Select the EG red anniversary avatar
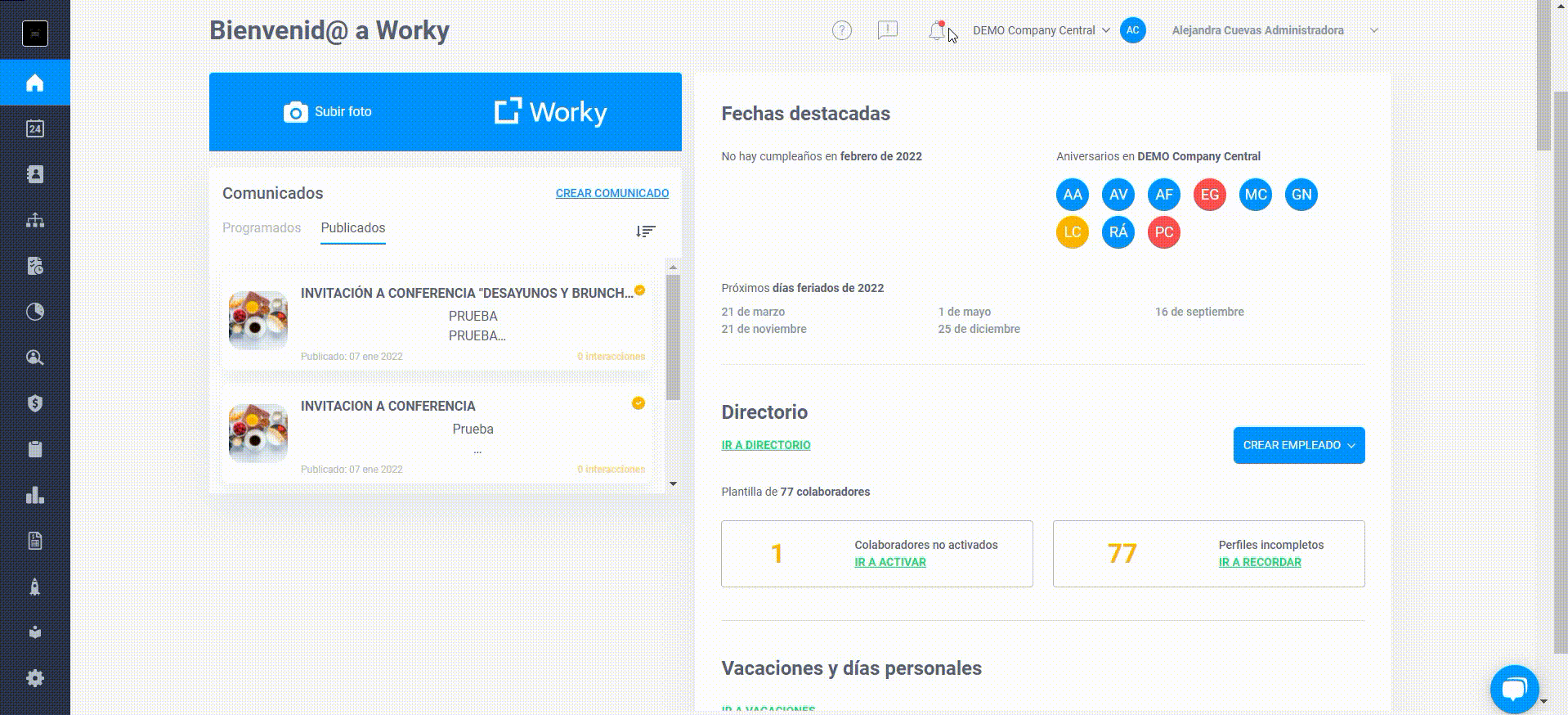1568x715 pixels. tap(1209, 195)
